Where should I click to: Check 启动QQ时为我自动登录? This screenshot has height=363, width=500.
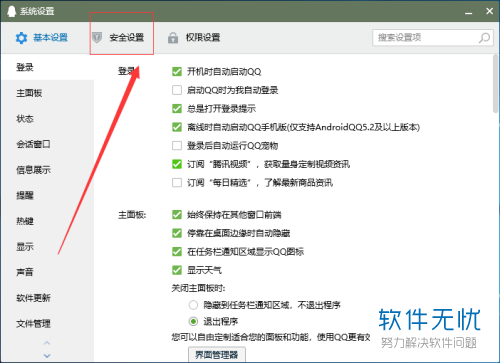point(177,90)
